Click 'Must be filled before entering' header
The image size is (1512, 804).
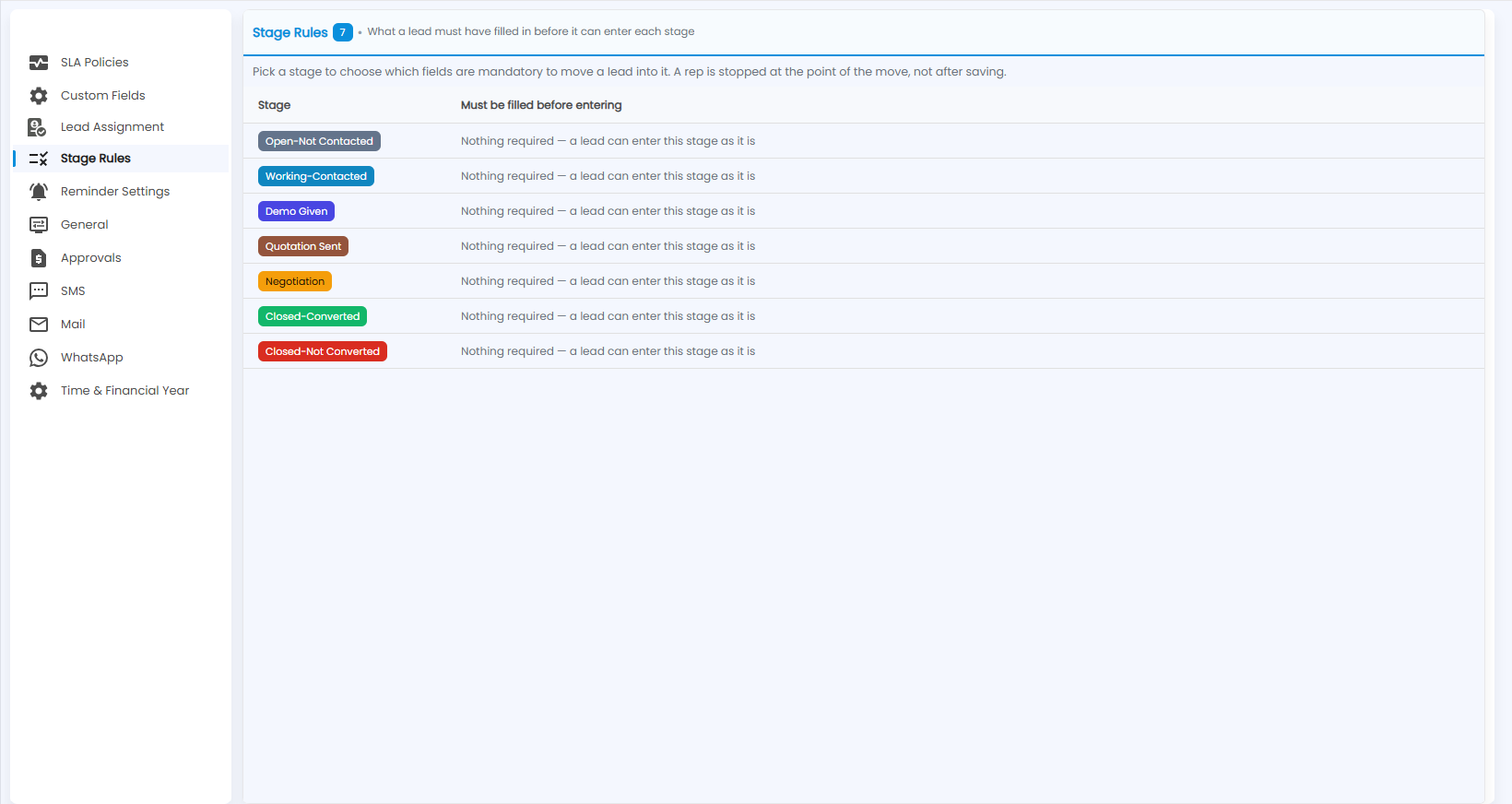[541, 105]
